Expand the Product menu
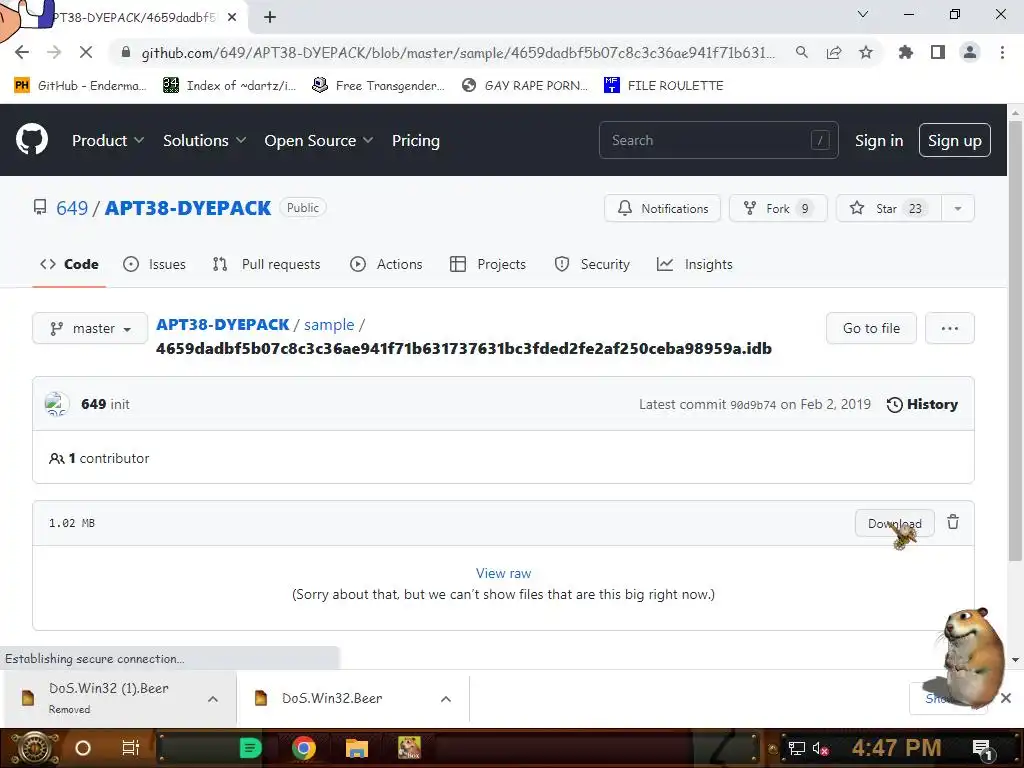1024x768 pixels. pyautogui.click(x=108, y=140)
